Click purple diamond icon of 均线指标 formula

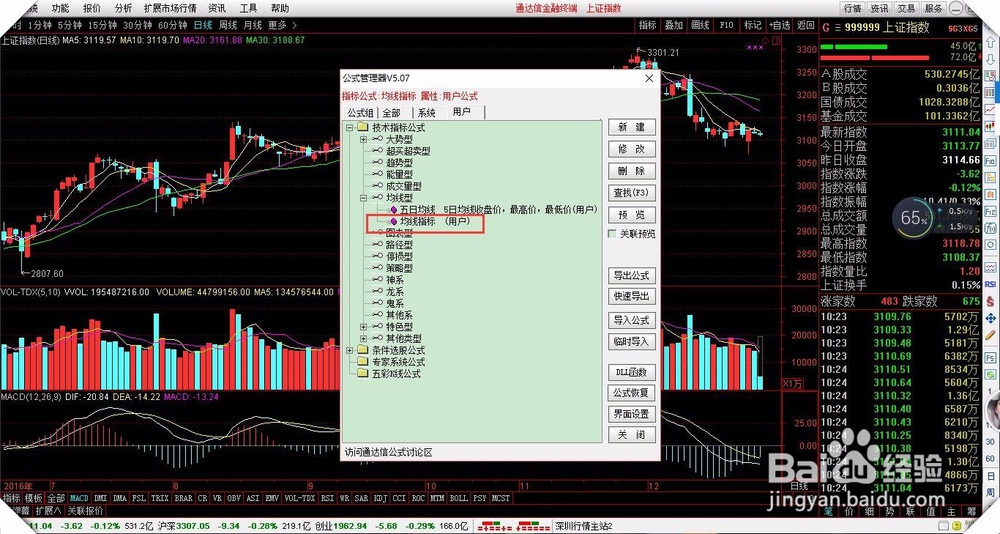pos(393,221)
